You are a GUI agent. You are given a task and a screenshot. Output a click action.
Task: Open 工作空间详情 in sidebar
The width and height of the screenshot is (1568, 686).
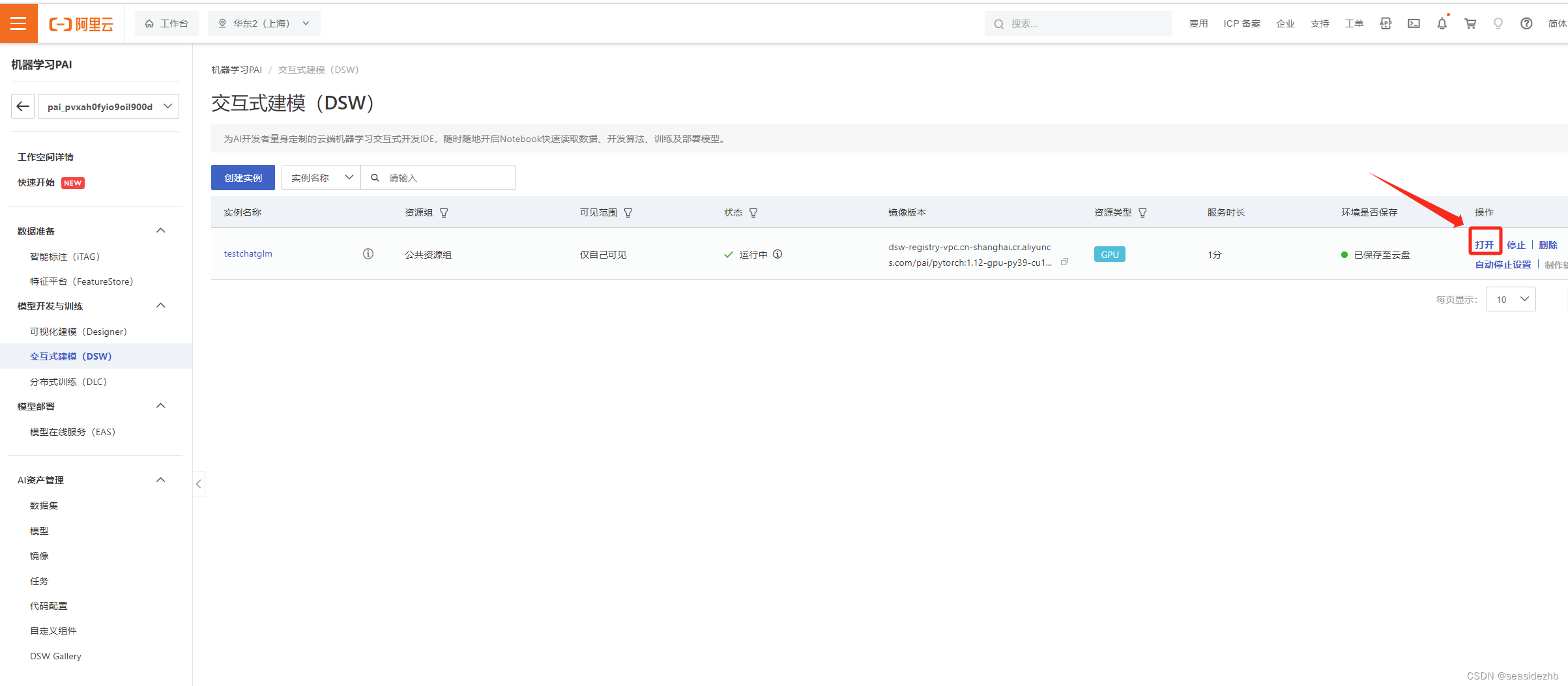point(46,157)
